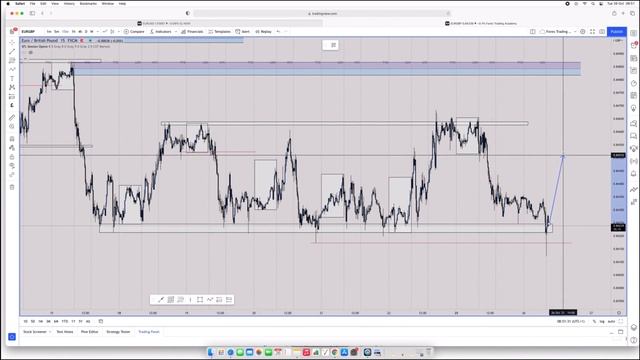Select the trend line drawing tool

(x=12, y=51)
